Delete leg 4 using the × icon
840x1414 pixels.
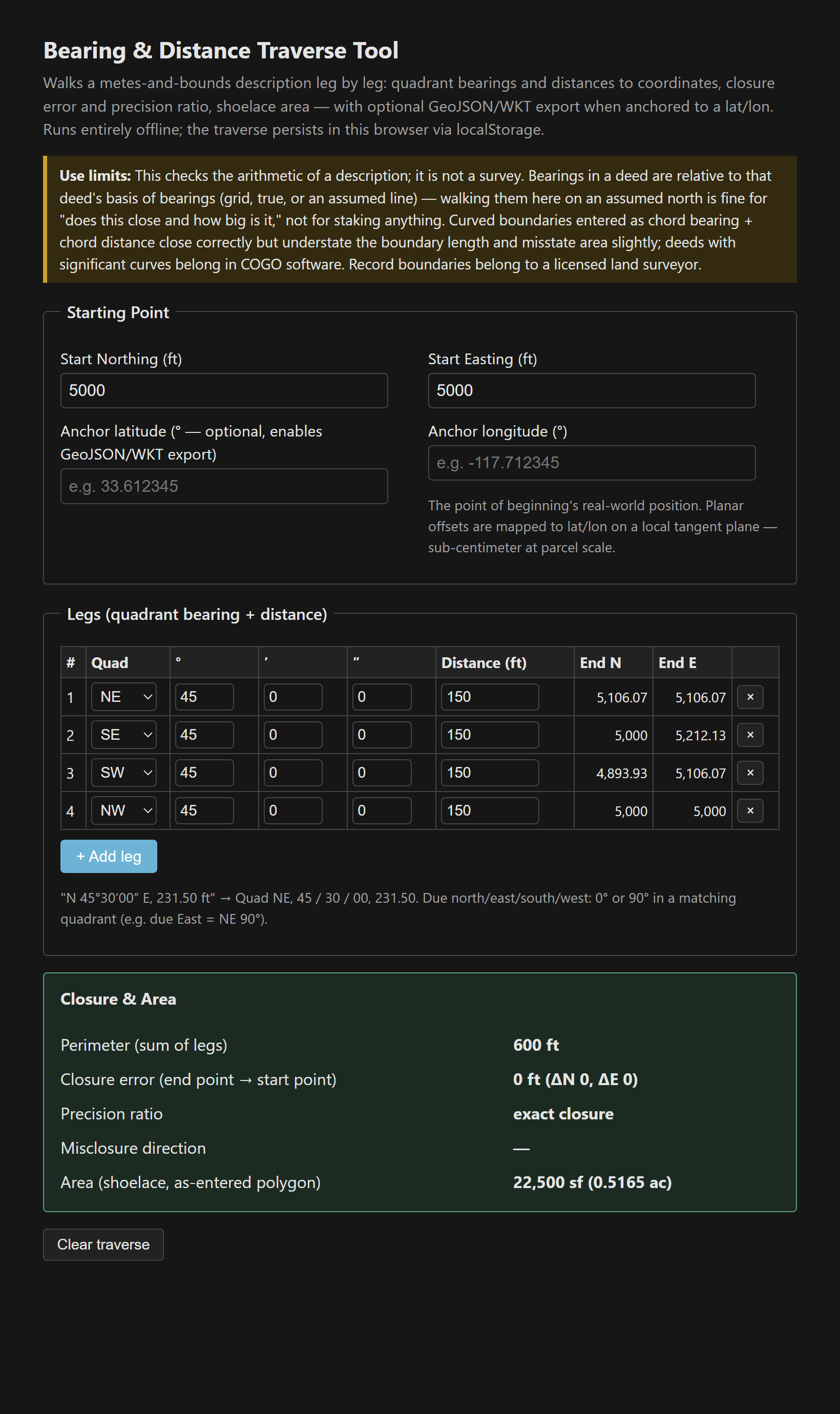(x=750, y=810)
